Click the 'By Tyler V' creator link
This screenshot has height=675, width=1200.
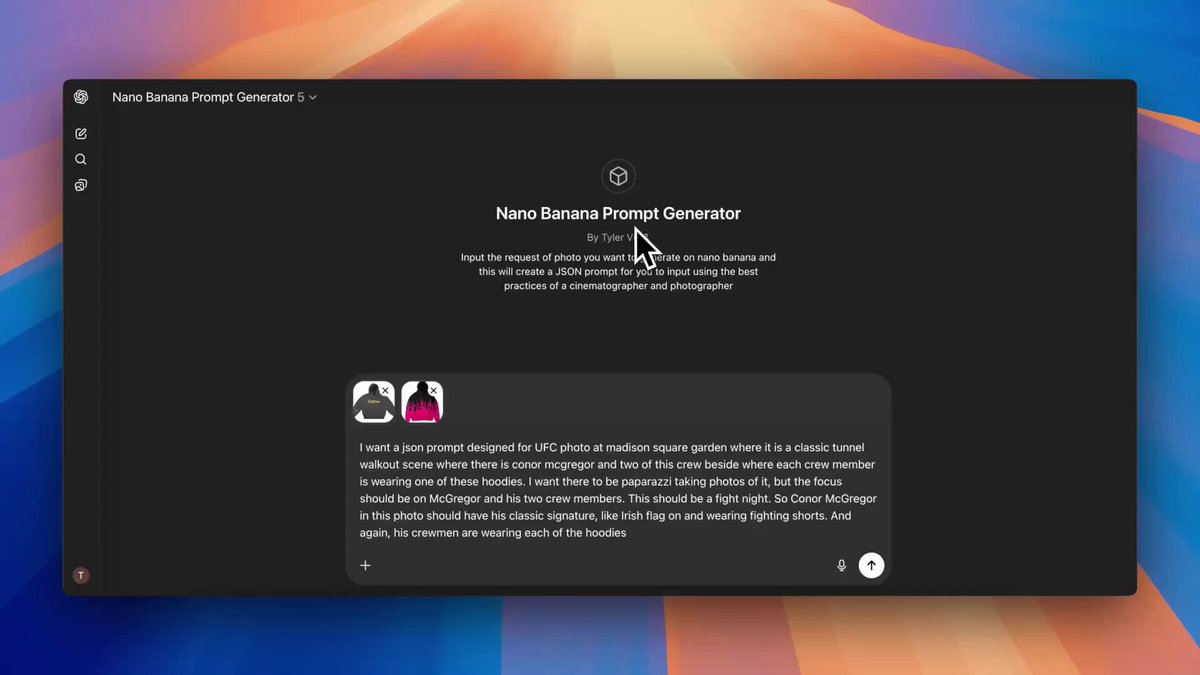618,237
